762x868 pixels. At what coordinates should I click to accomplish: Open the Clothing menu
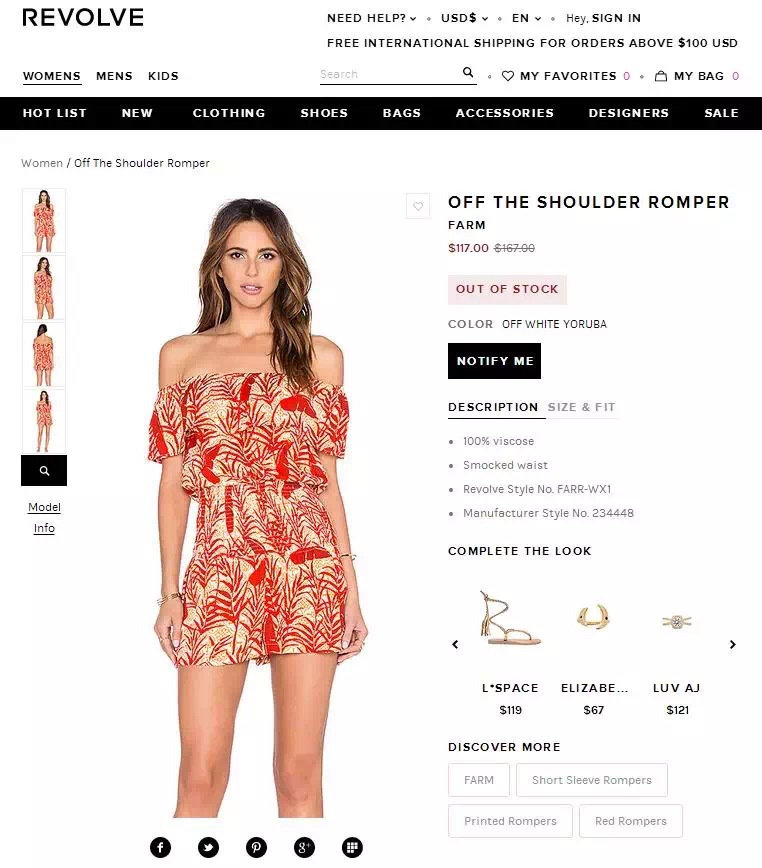pos(229,113)
